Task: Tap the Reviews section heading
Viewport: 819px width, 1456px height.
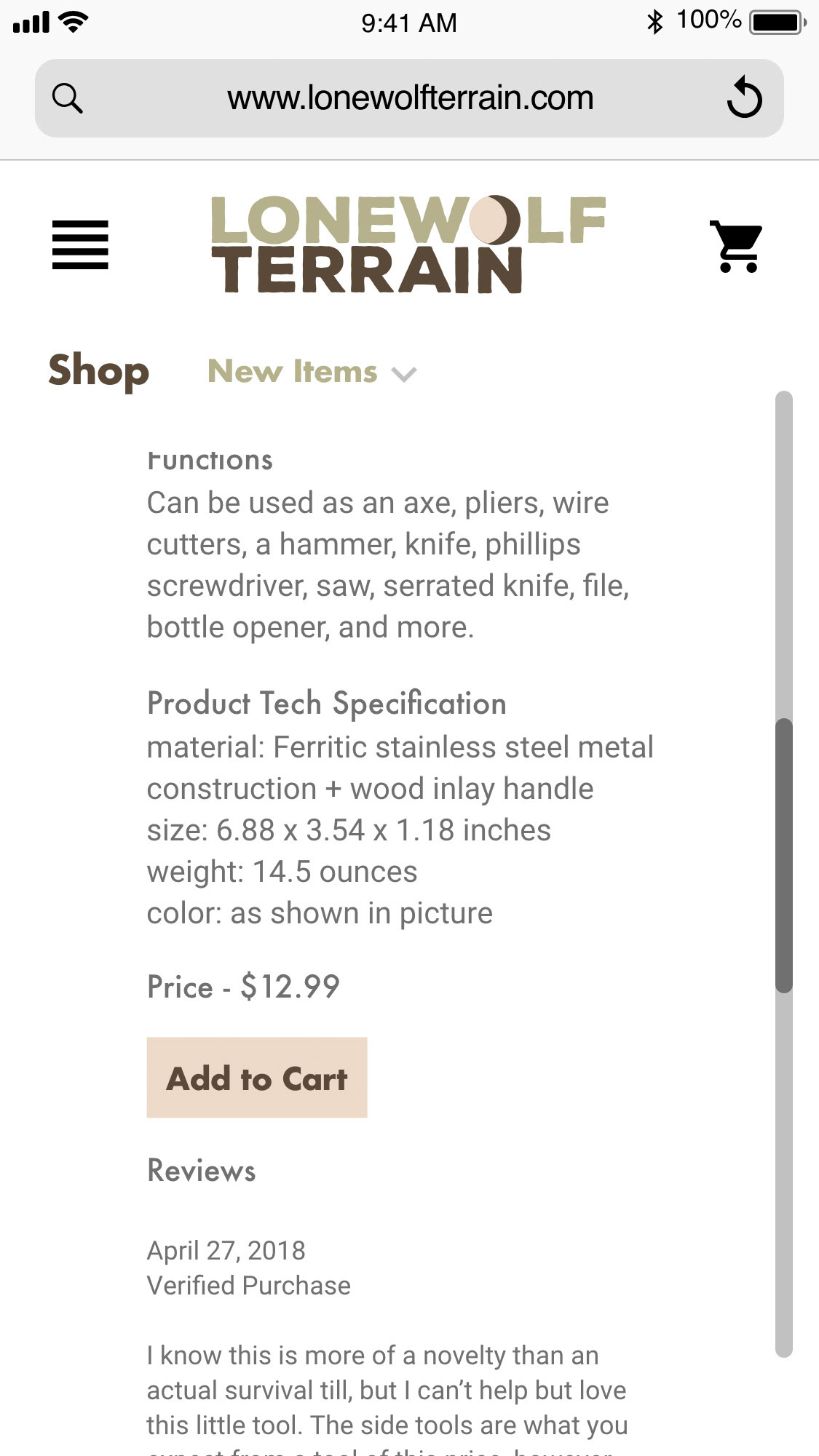Action: pos(202,1171)
